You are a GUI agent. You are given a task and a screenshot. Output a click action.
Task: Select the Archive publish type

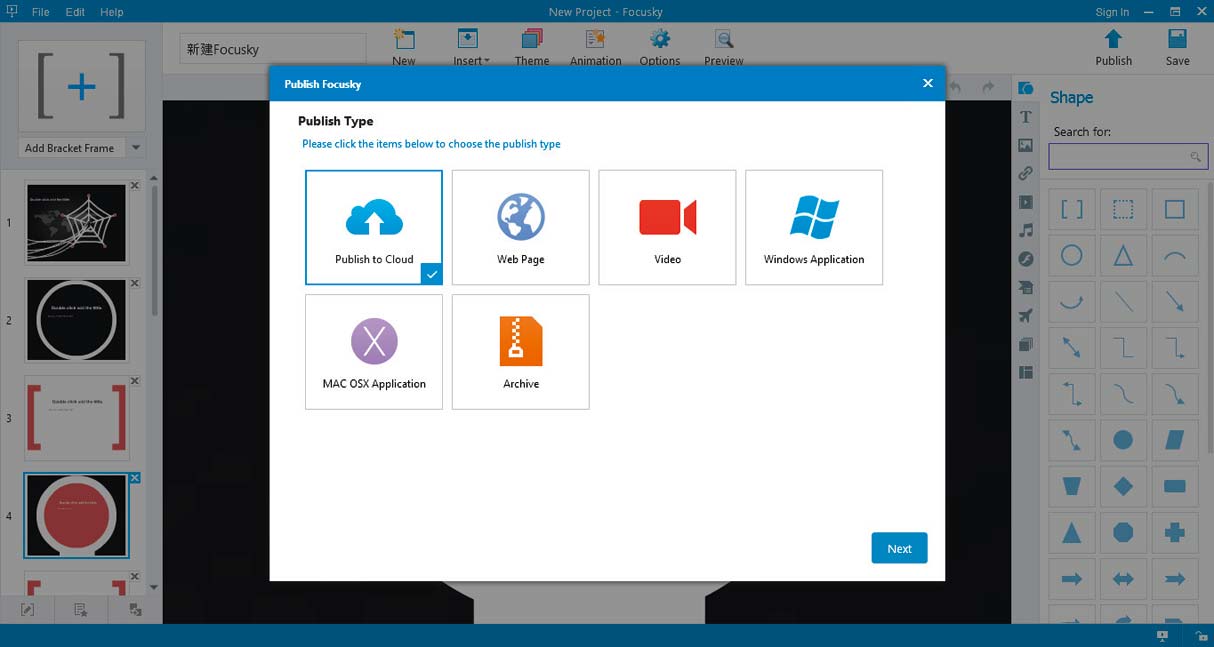(521, 352)
